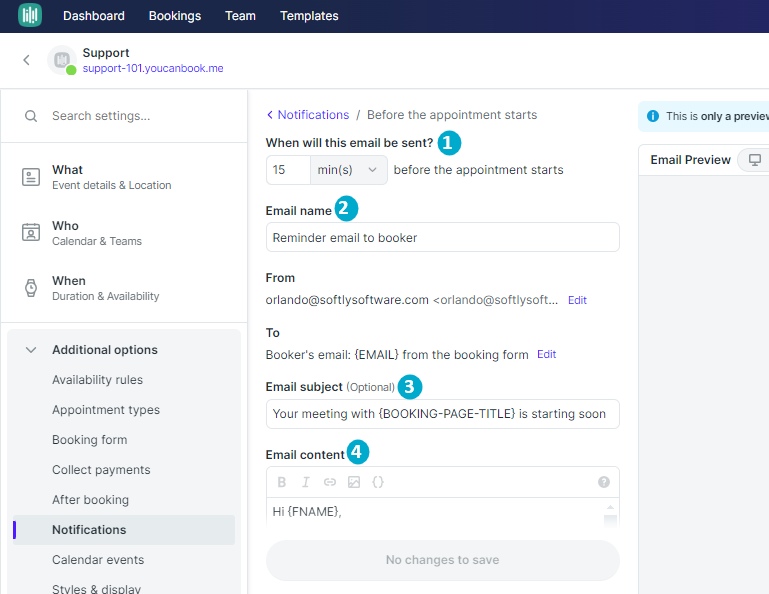Click the back arrow beside Support

[x=26, y=60]
